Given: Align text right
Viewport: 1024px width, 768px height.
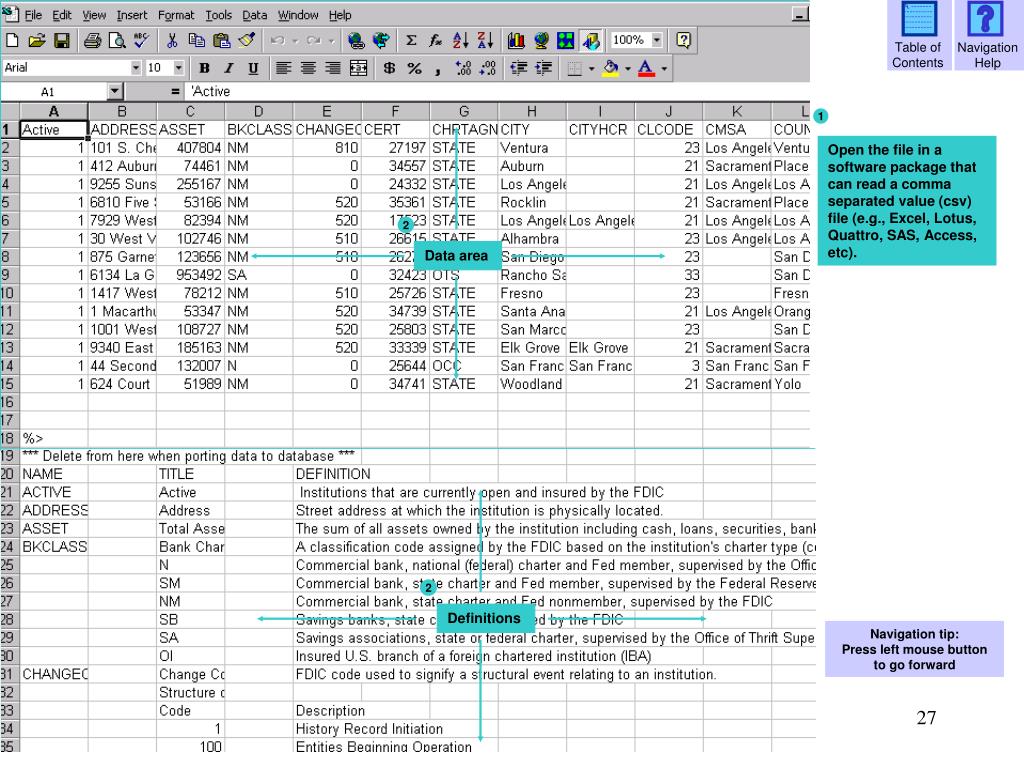Looking at the screenshot, I should [x=333, y=68].
